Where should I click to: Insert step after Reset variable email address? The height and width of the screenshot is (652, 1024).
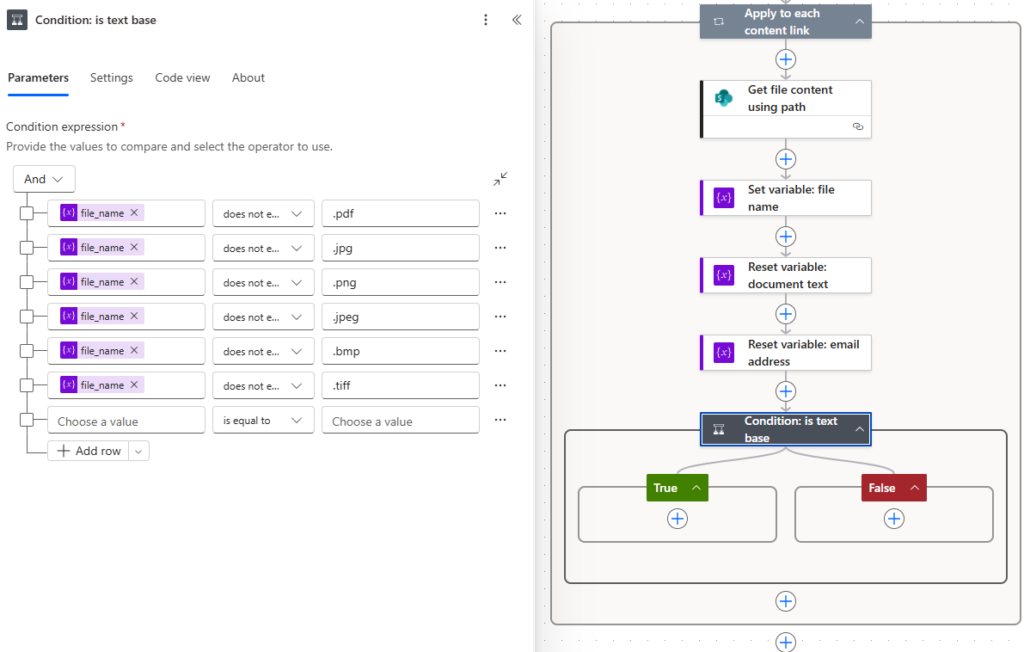click(x=786, y=391)
